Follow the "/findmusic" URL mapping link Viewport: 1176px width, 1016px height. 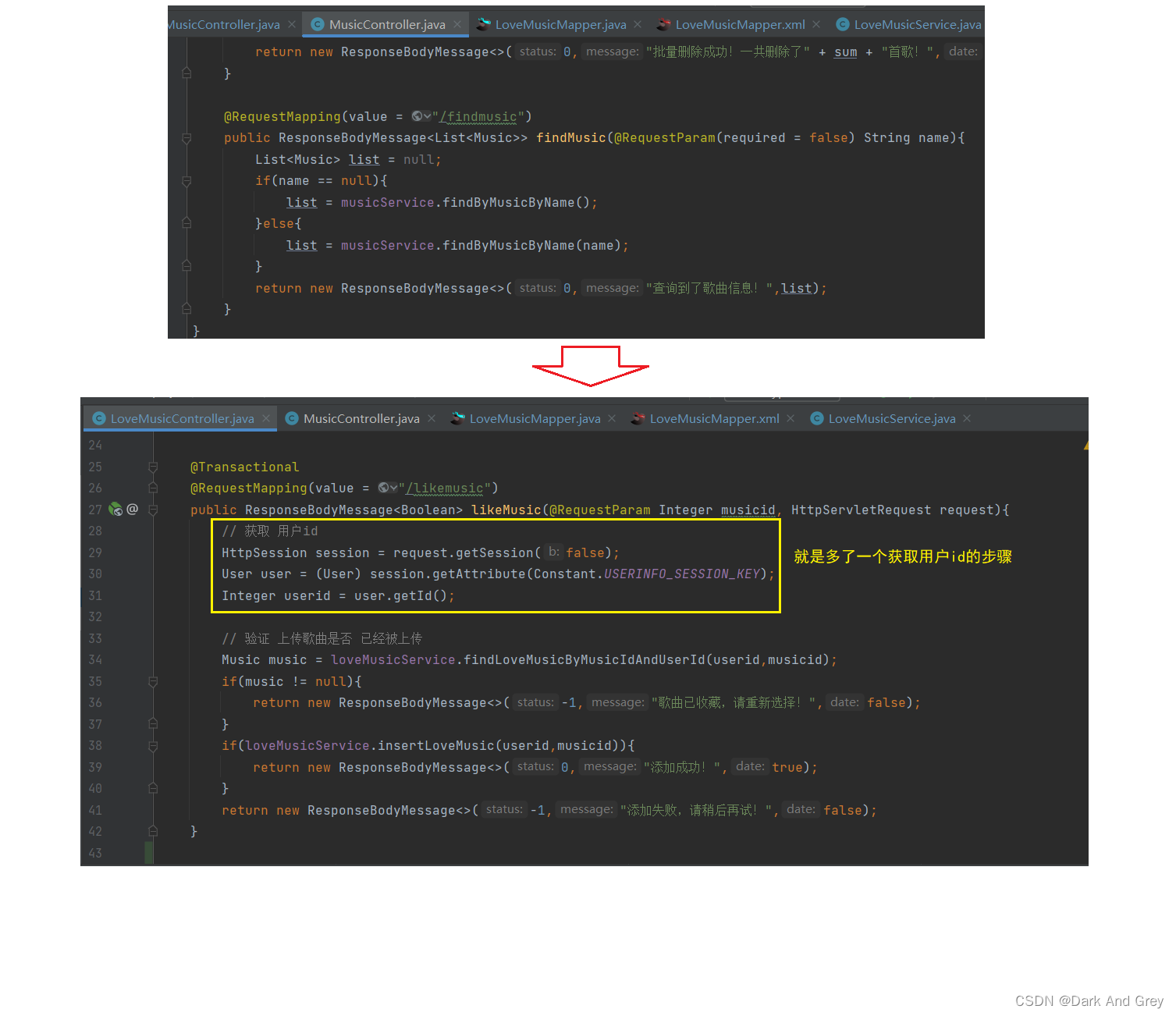(478, 116)
